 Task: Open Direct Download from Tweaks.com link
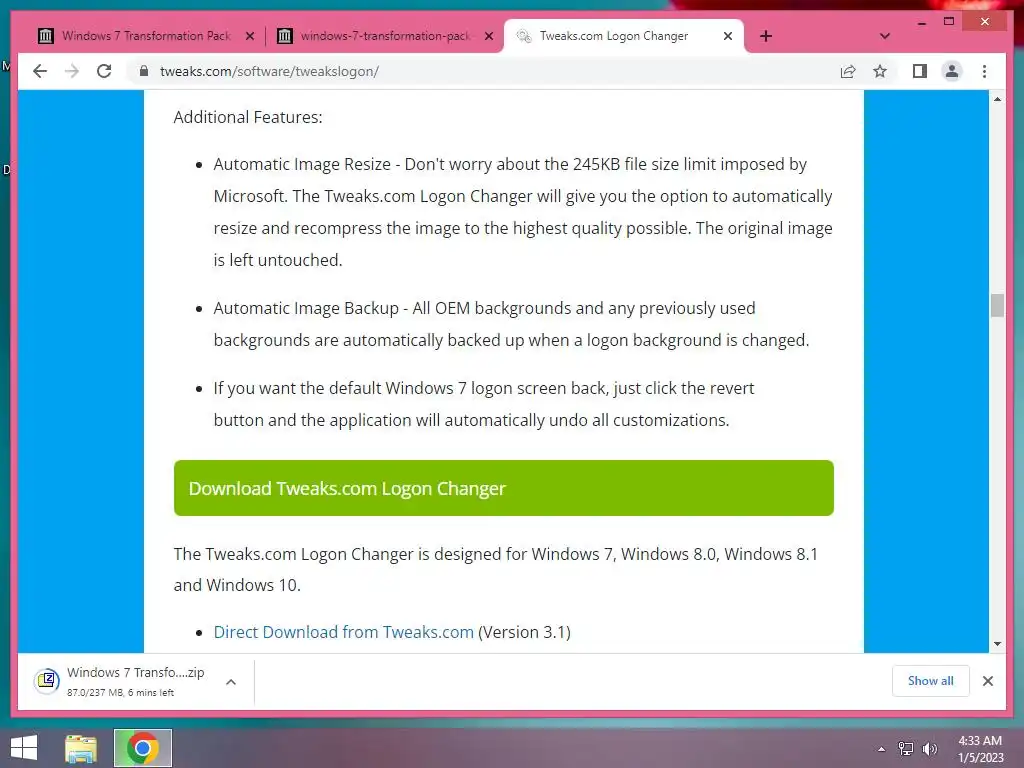click(344, 632)
